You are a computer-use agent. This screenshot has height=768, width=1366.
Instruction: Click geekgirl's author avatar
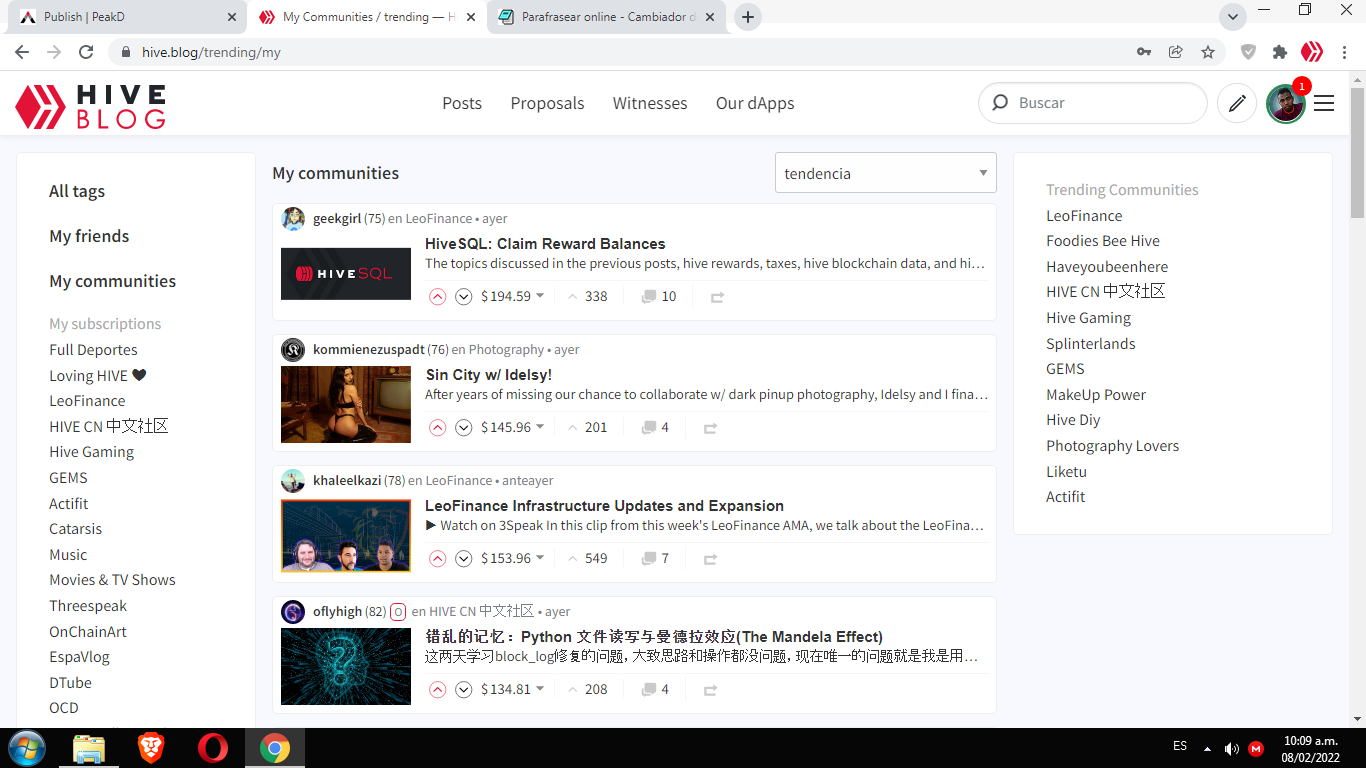pos(293,219)
